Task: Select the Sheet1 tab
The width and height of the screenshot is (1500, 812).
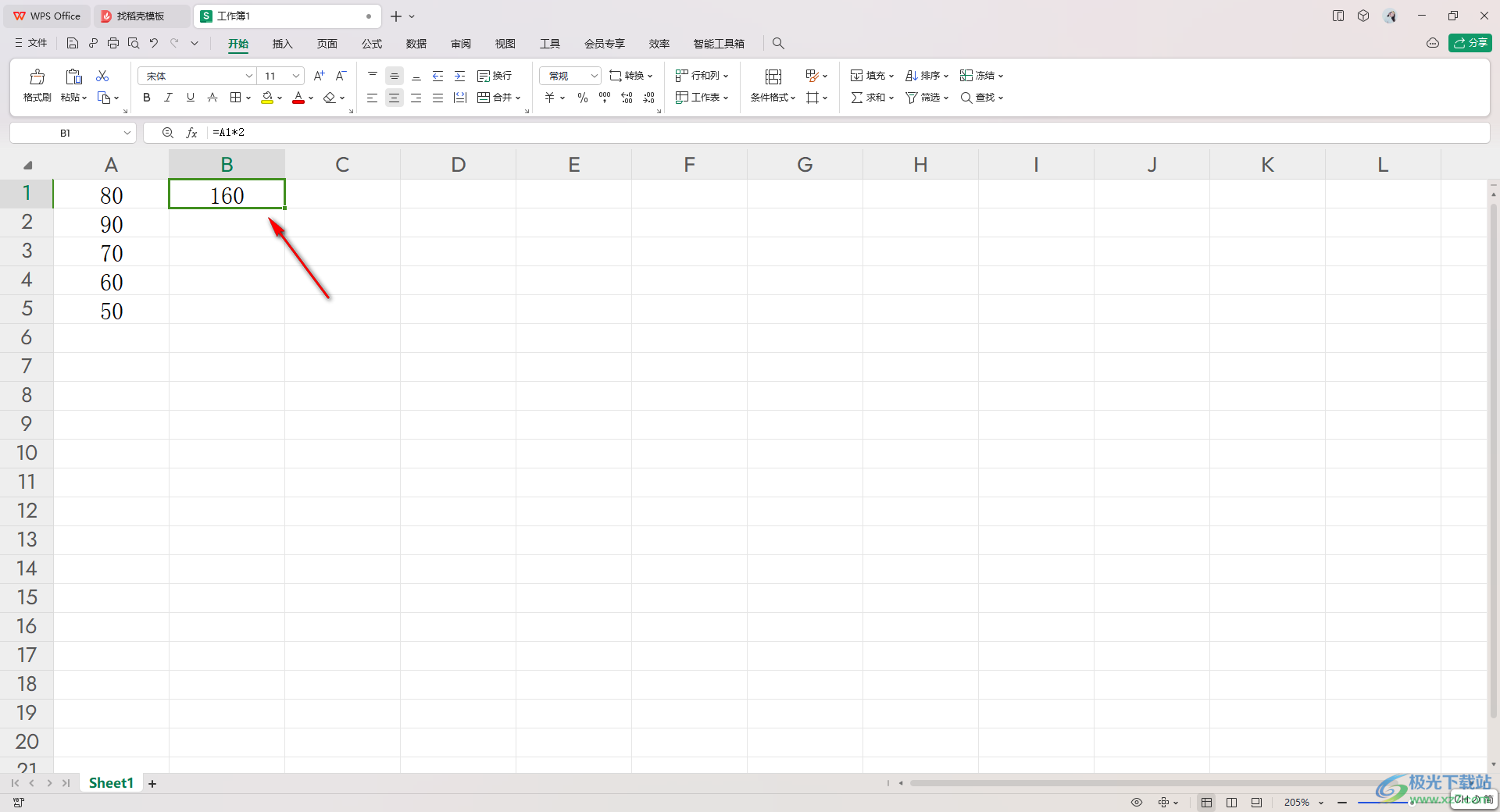Action: (x=111, y=783)
